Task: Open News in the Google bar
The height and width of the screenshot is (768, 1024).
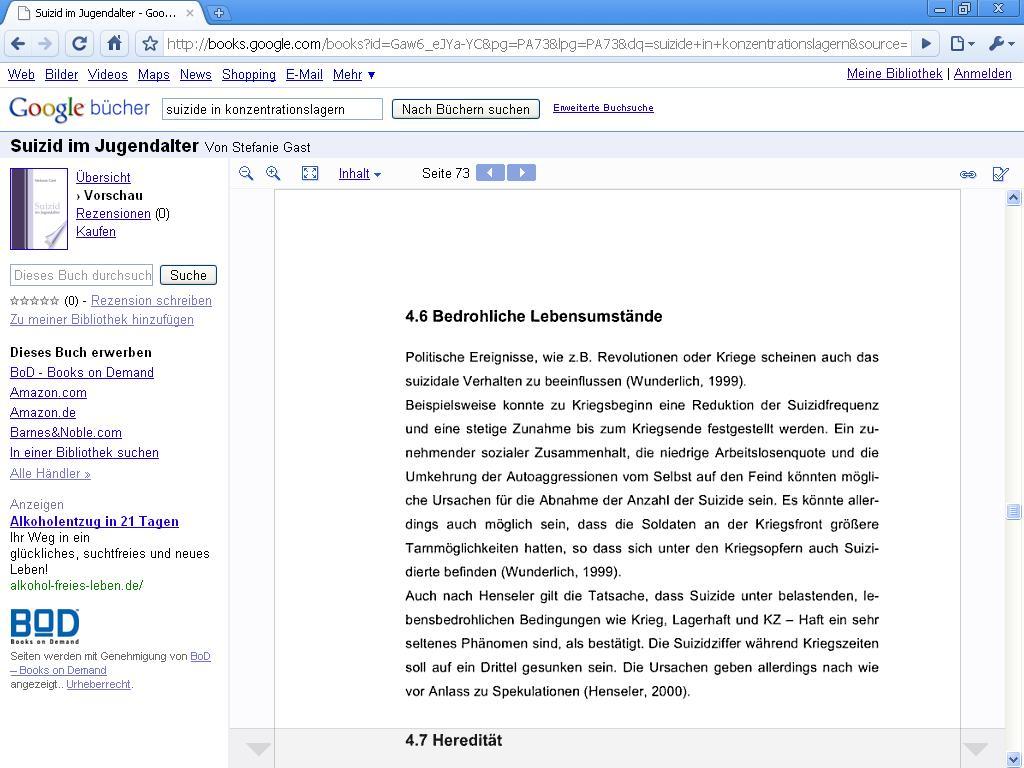Action: coord(195,74)
